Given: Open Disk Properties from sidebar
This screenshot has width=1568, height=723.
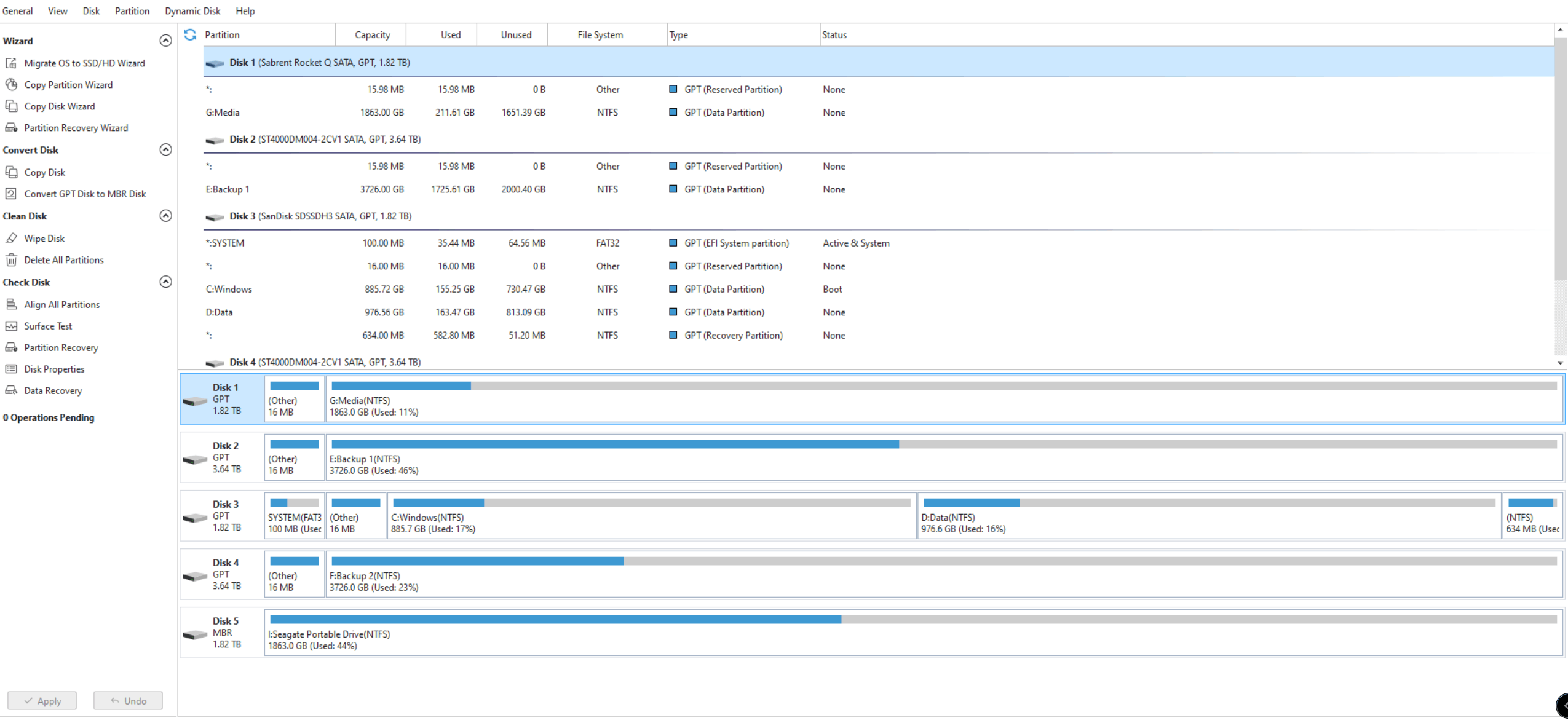Looking at the screenshot, I should pyautogui.click(x=54, y=369).
